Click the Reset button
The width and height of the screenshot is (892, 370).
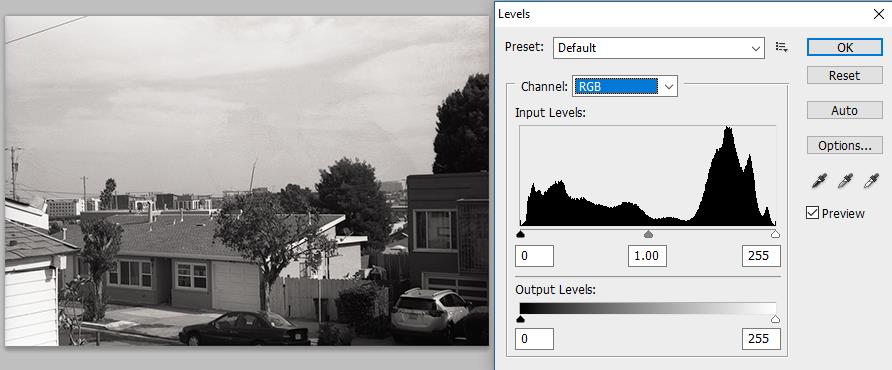coord(845,76)
